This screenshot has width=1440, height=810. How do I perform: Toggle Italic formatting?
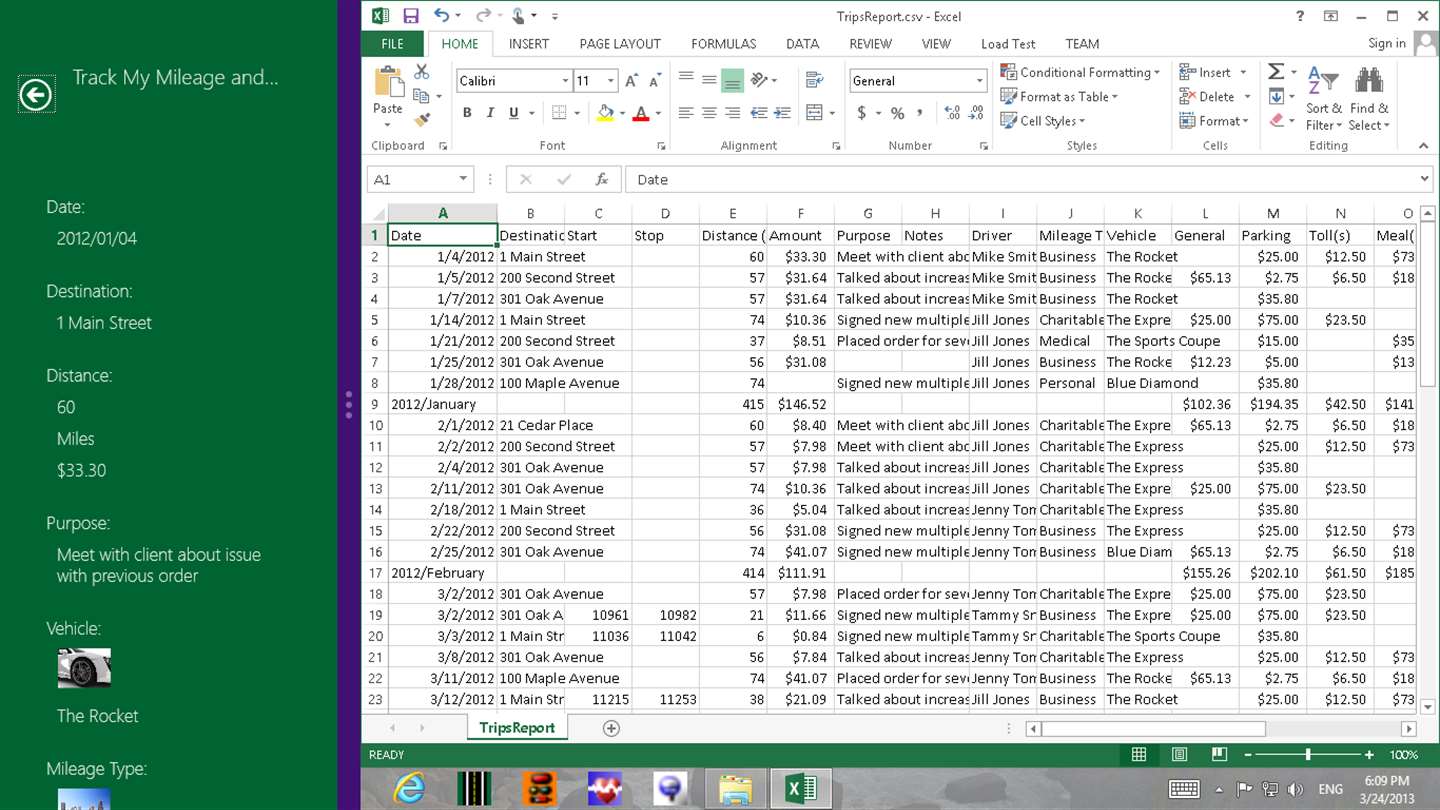(490, 113)
